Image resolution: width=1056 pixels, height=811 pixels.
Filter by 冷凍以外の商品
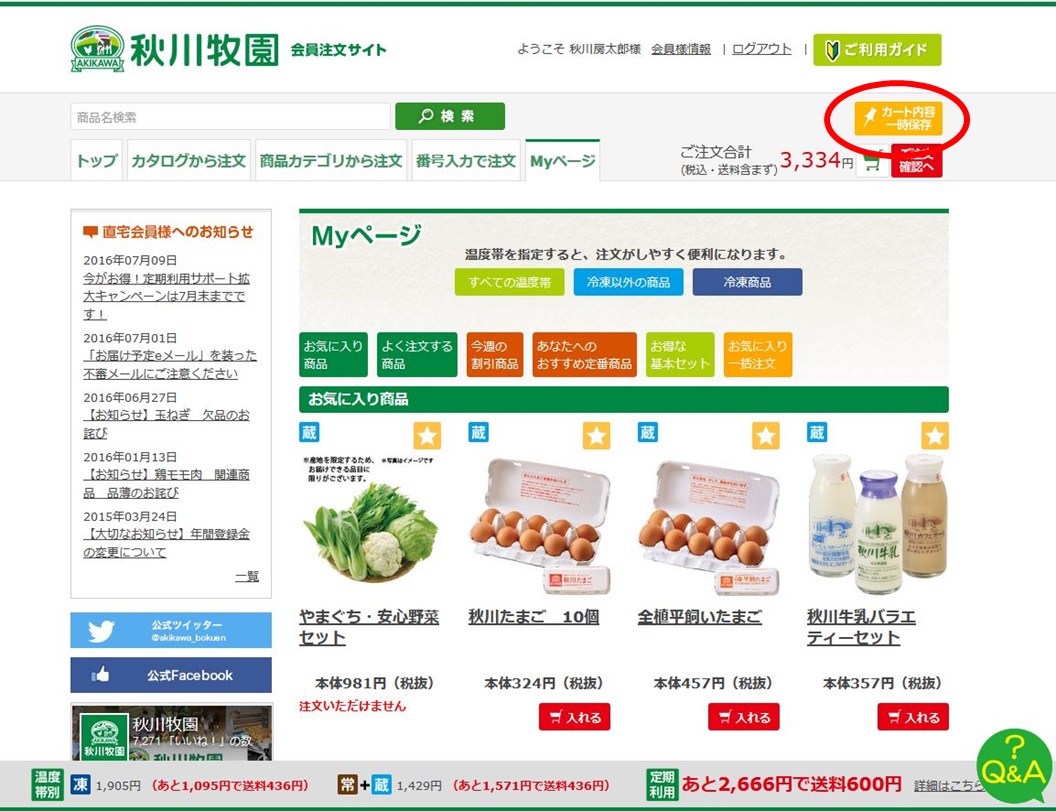coord(628,282)
